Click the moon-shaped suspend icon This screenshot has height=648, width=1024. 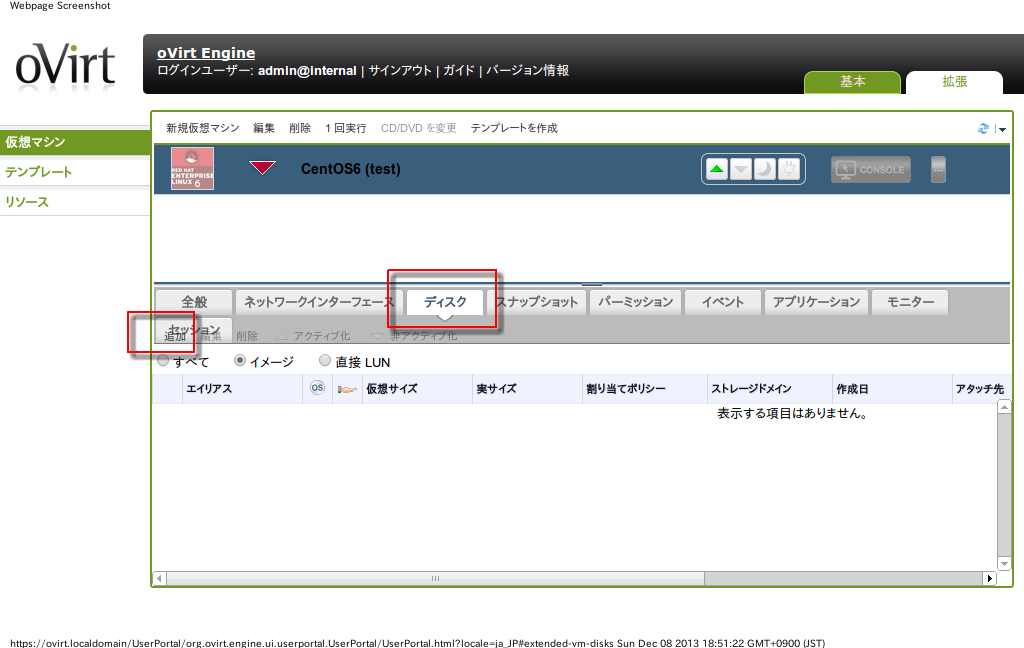[x=765, y=169]
